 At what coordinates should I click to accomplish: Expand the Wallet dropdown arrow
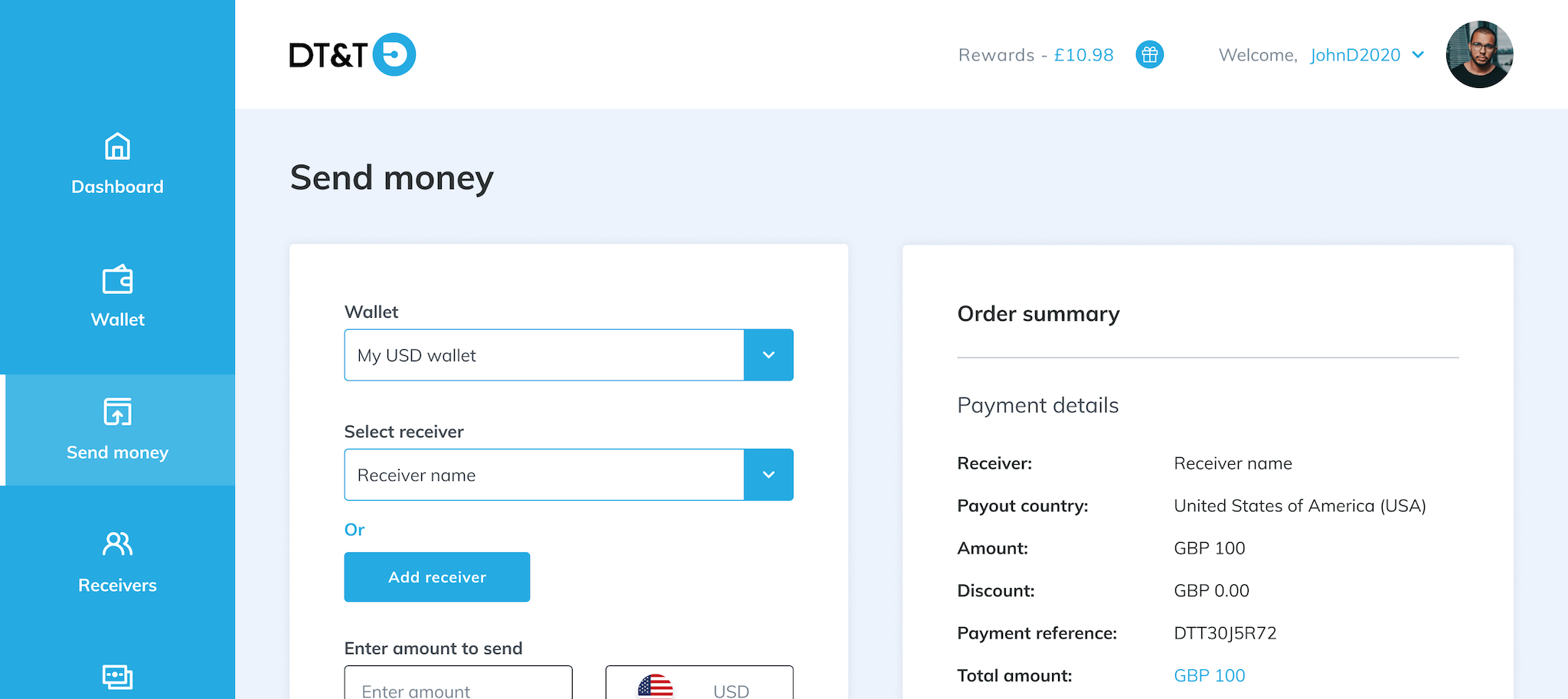[769, 355]
